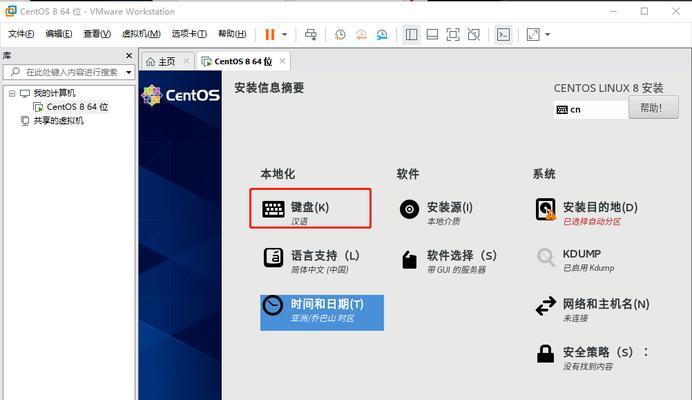Open the 帮助(H) menu

click(232, 34)
